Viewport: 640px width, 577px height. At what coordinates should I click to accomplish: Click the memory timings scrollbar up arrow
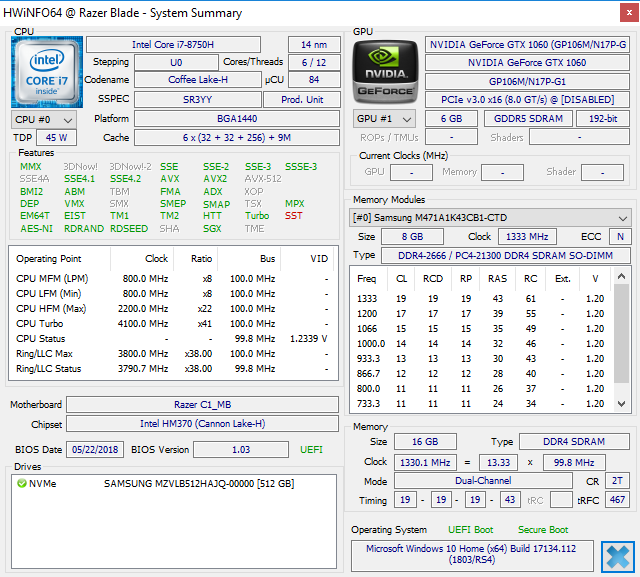pyautogui.click(x=621, y=276)
